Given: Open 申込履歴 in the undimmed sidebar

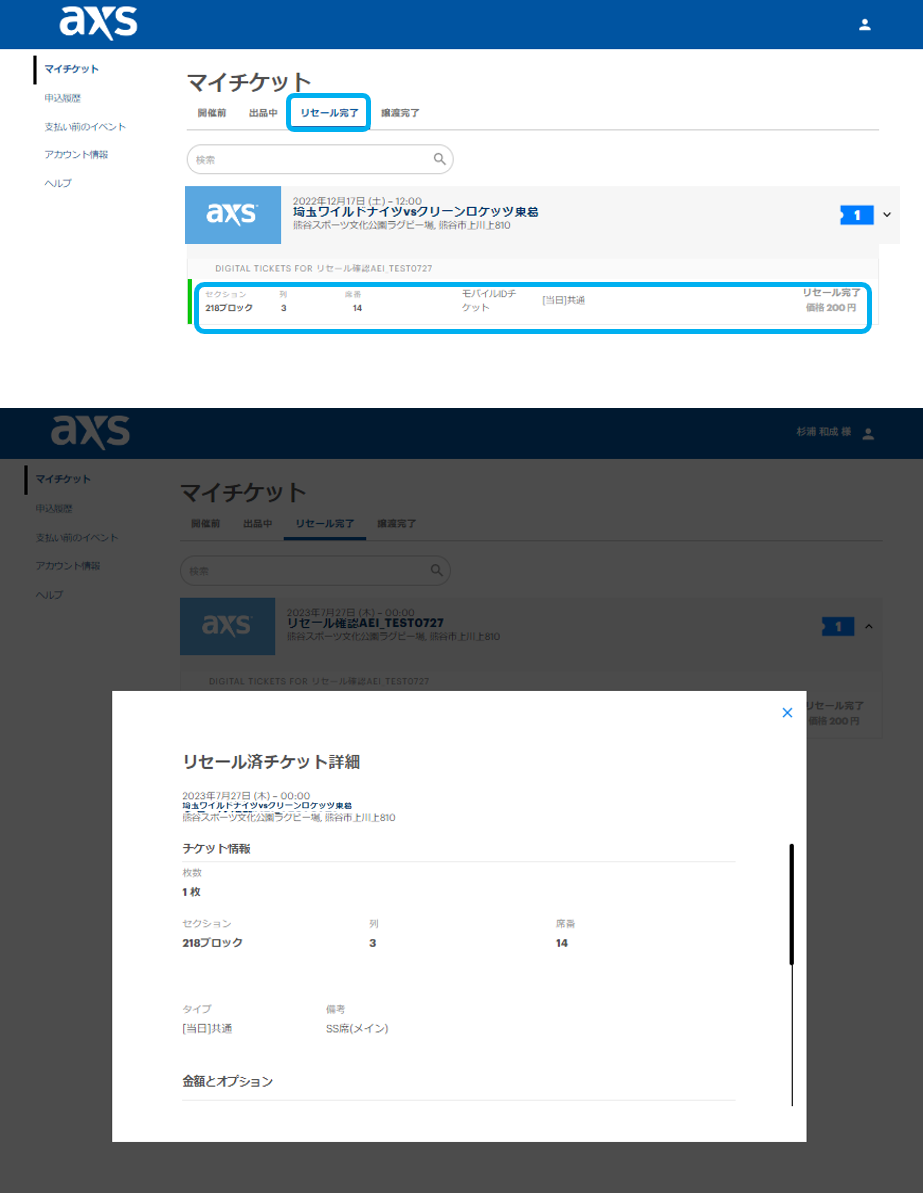Looking at the screenshot, I should coord(62,98).
